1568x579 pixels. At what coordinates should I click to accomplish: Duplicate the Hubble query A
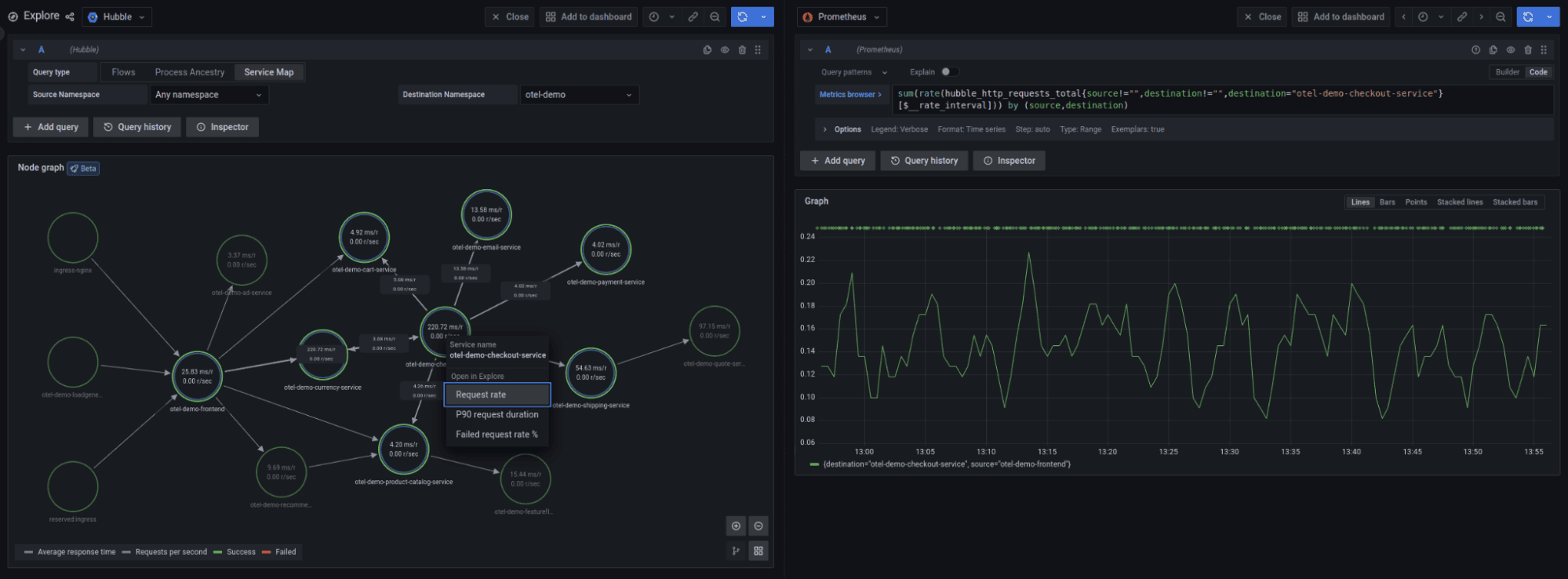coord(708,49)
